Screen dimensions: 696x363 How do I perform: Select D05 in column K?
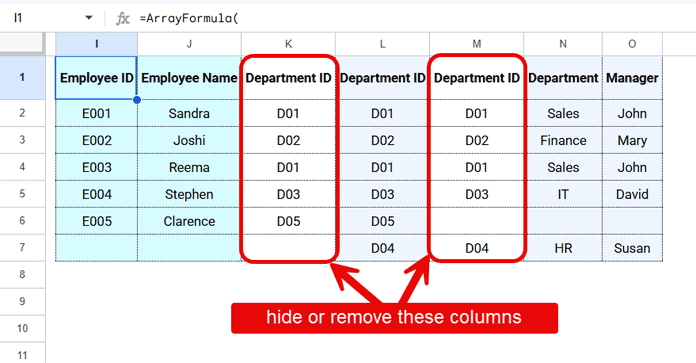[x=289, y=221]
